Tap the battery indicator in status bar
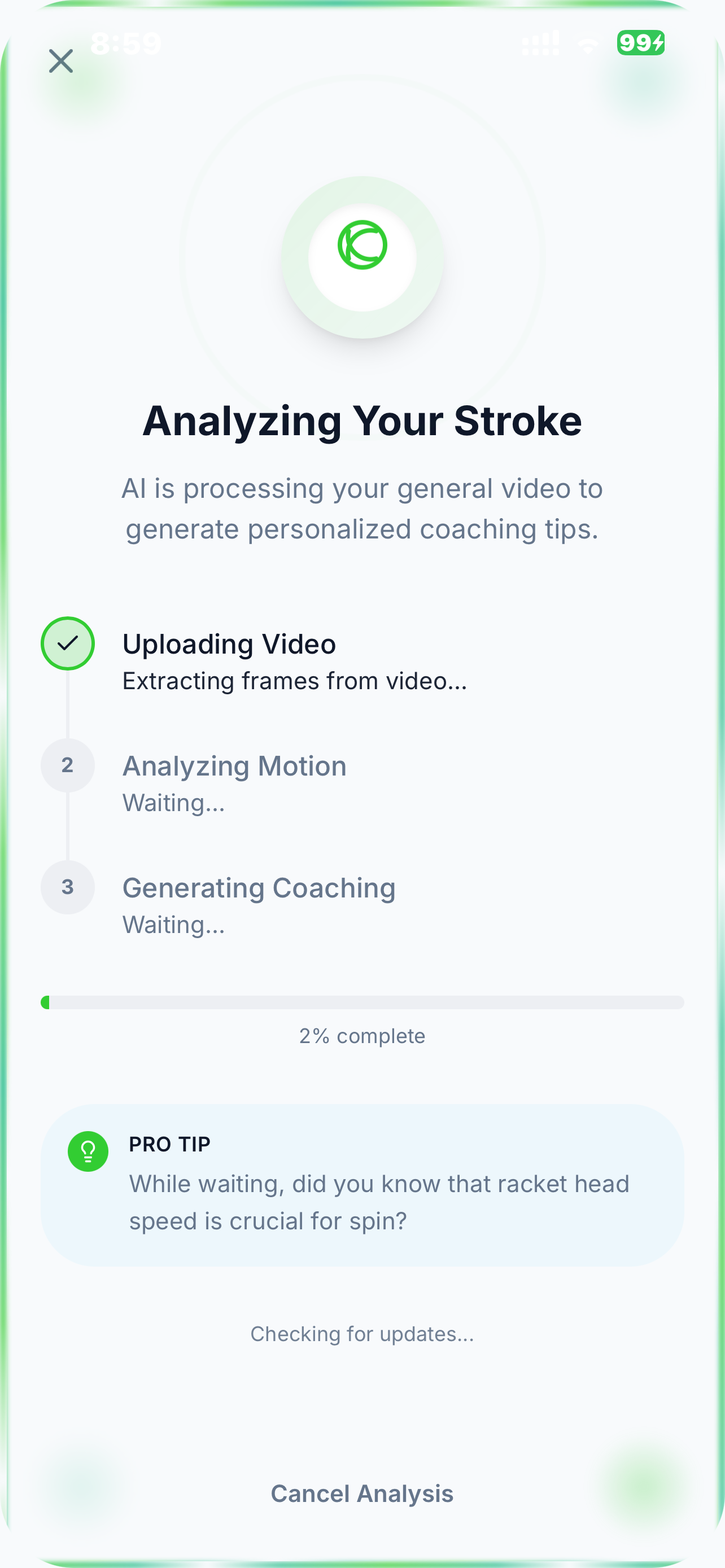Screen dimensions: 725x1568 640,43
